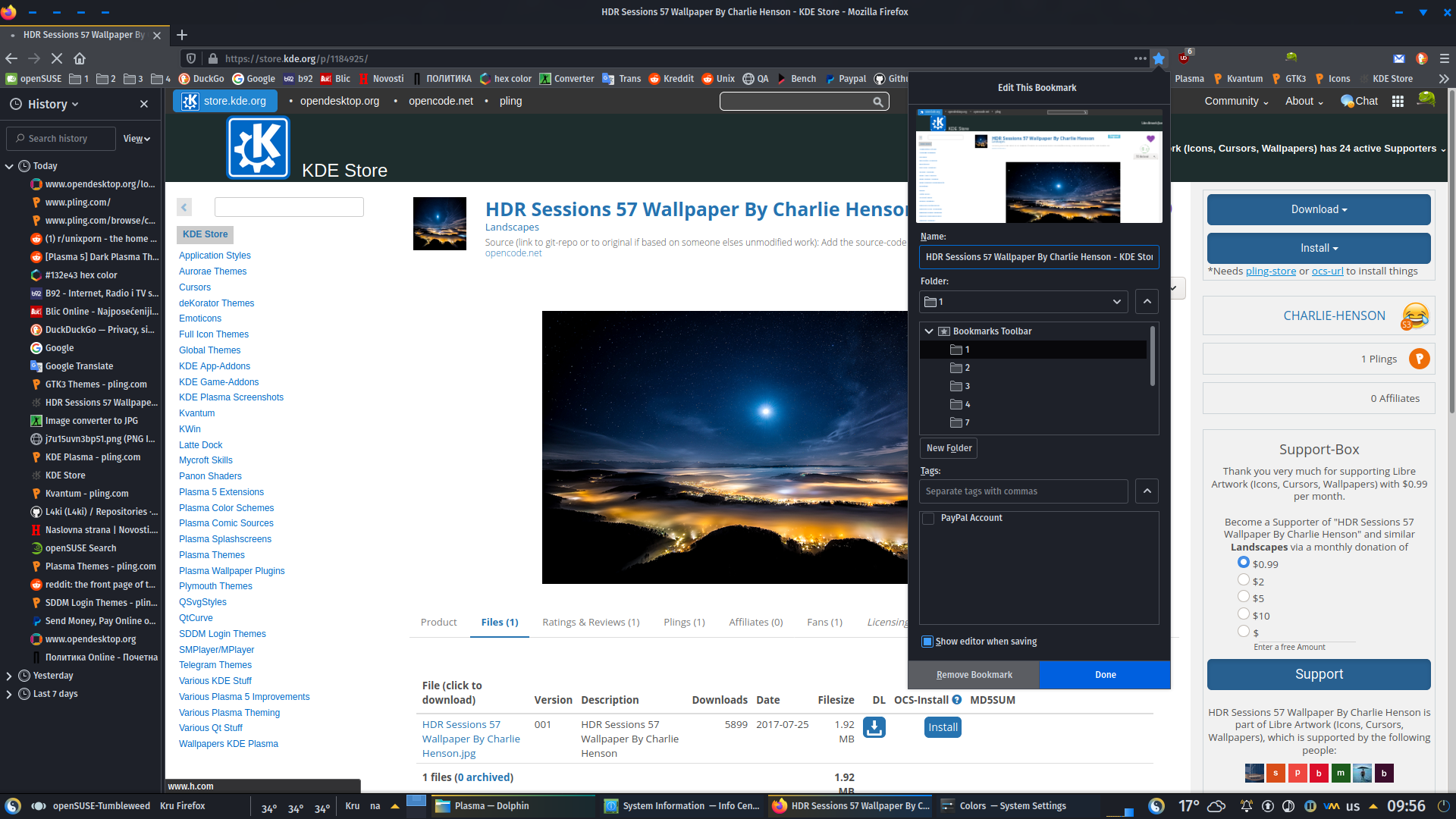The width and height of the screenshot is (1456, 819).
Task: Click the Done button
Action: point(1105,675)
